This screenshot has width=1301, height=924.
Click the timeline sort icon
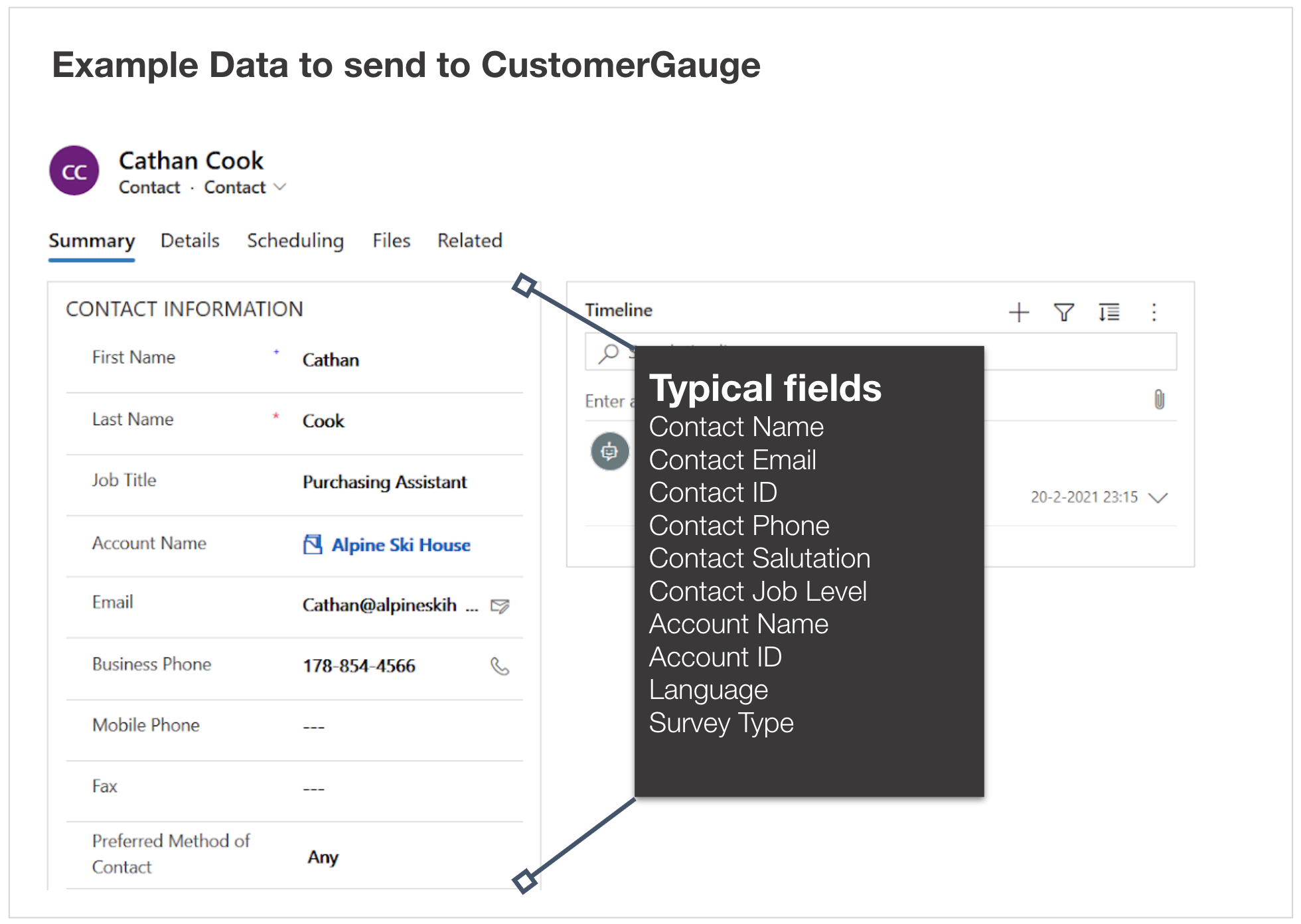click(1109, 312)
